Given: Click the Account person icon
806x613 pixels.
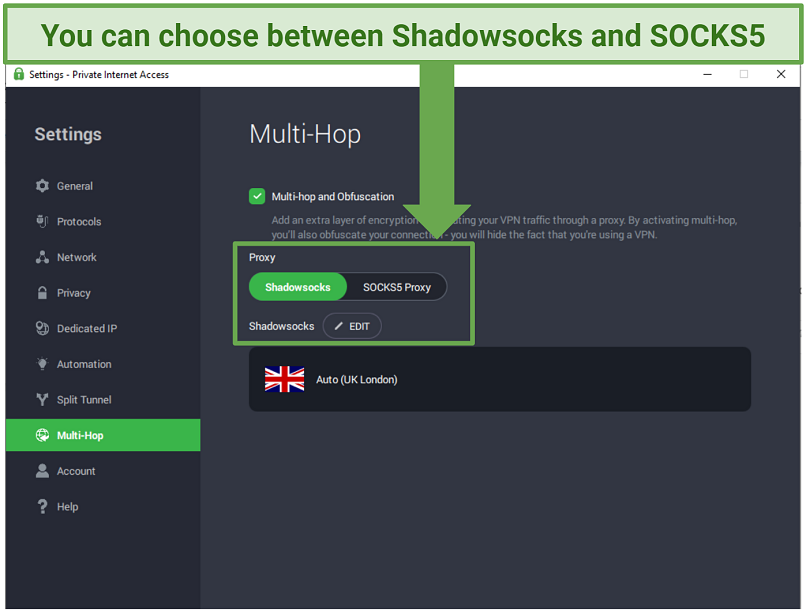Looking at the screenshot, I should [42, 471].
